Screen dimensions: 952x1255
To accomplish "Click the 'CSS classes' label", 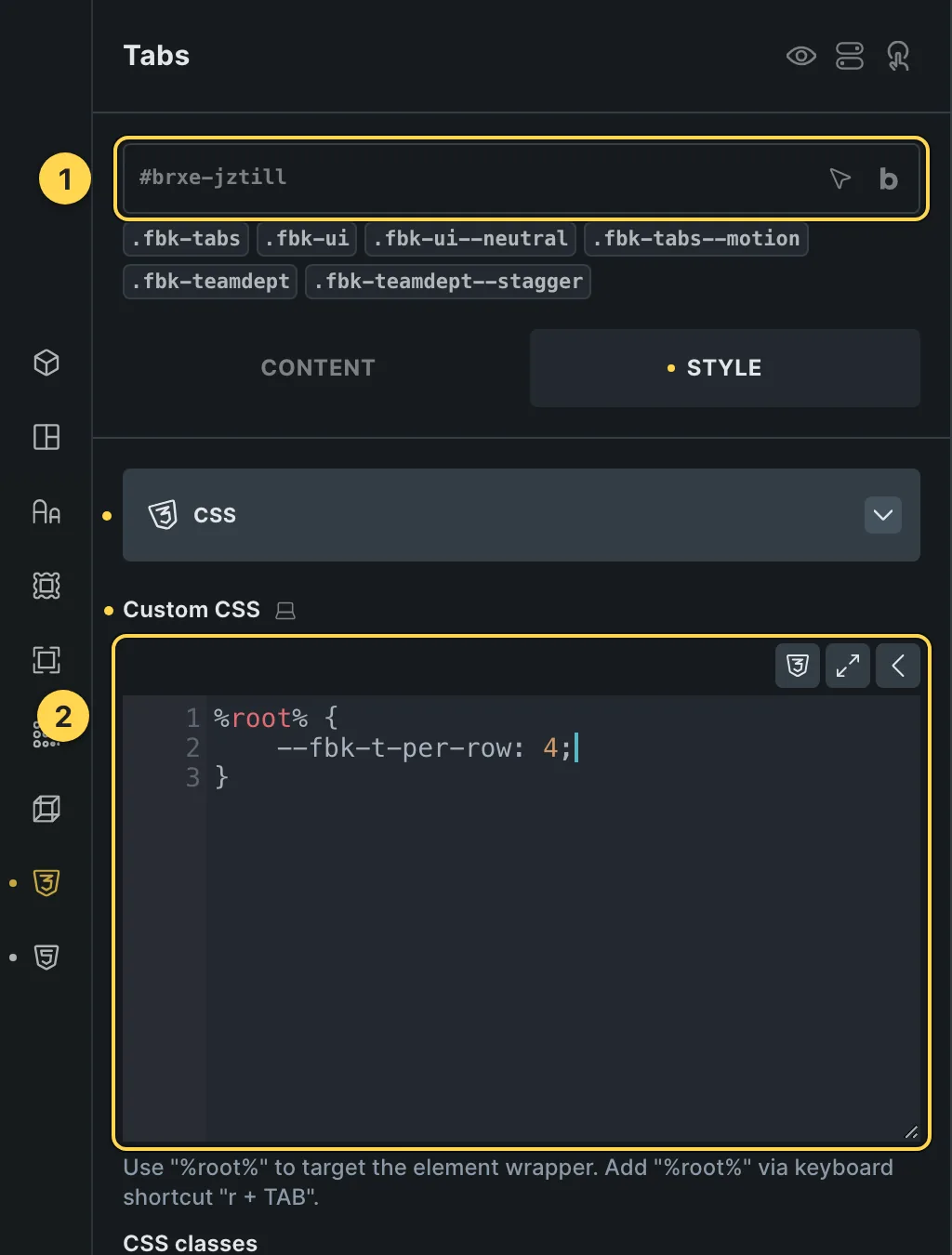I will [191, 1243].
